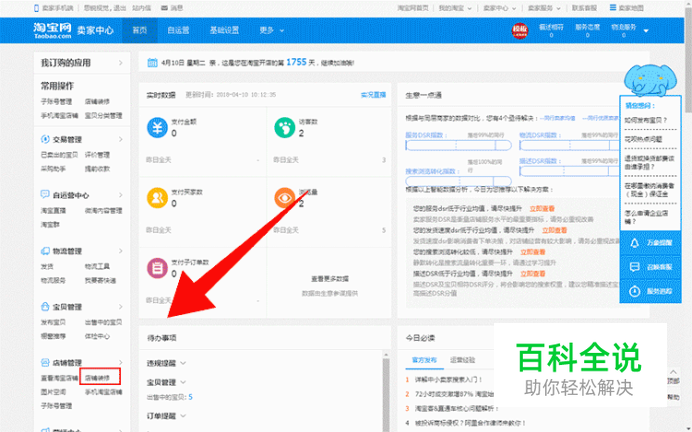Screen dimensions: 692x432
Task: Expand 物流管理 section arrow
Action: coord(120,251)
